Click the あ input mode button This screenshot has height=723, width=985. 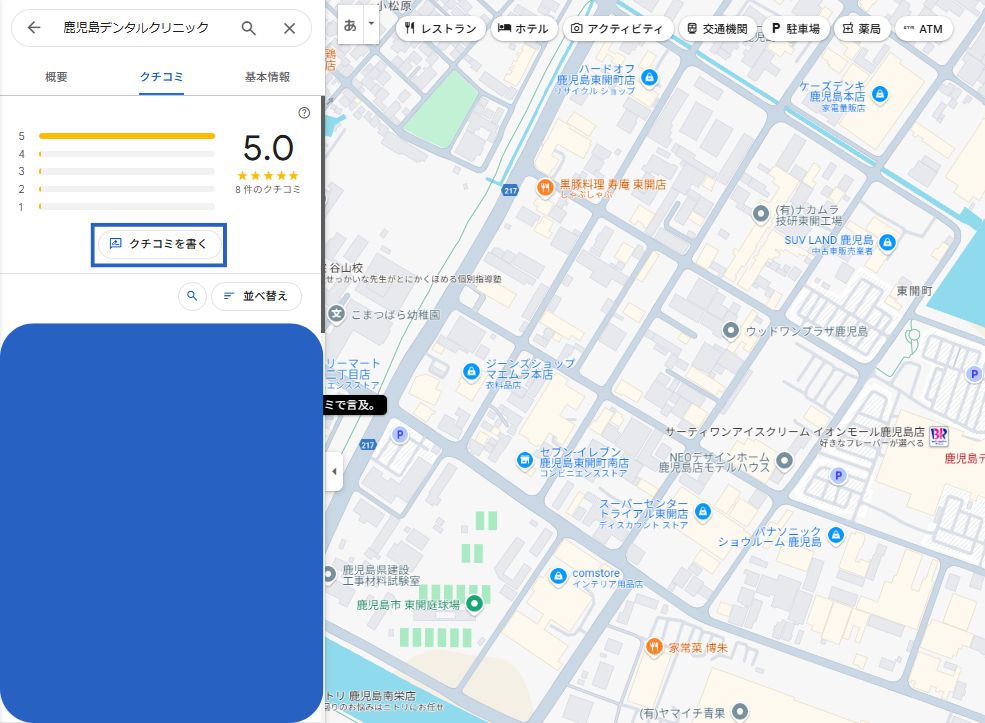[x=351, y=24]
